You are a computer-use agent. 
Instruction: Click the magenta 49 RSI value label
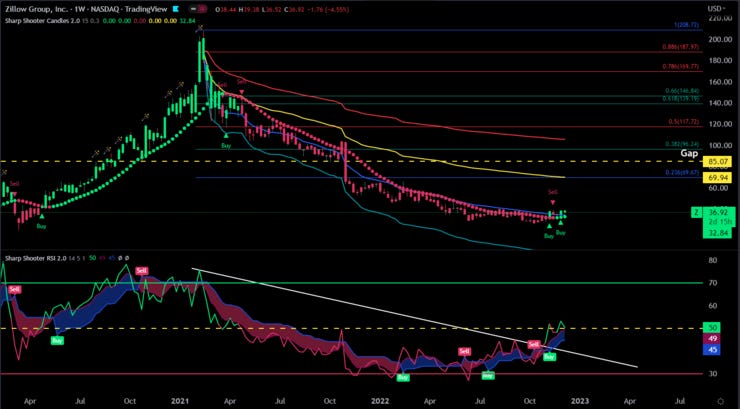point(713,339)
